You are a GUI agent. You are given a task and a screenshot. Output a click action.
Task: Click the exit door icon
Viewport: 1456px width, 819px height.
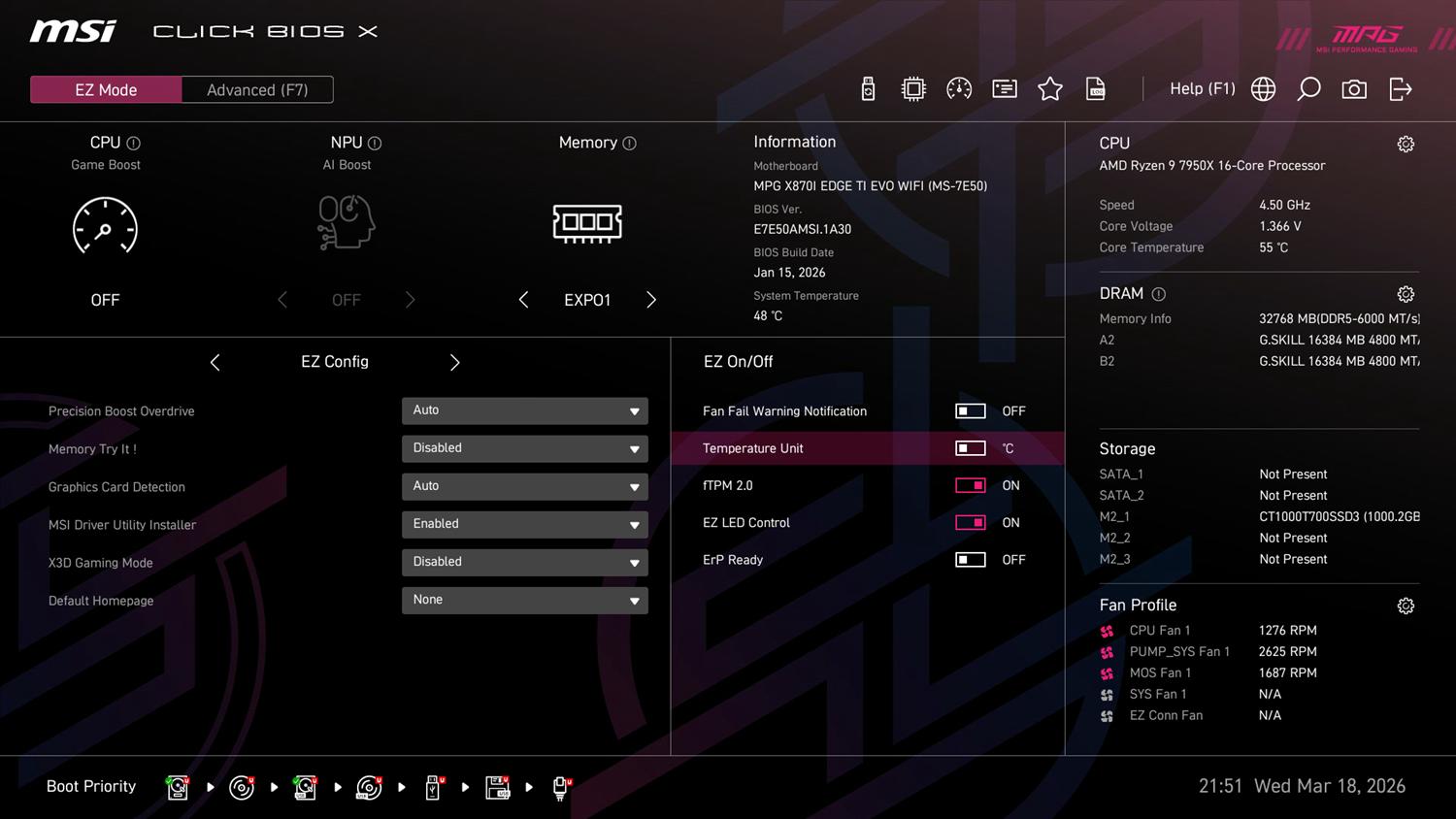pos(1400,89)
